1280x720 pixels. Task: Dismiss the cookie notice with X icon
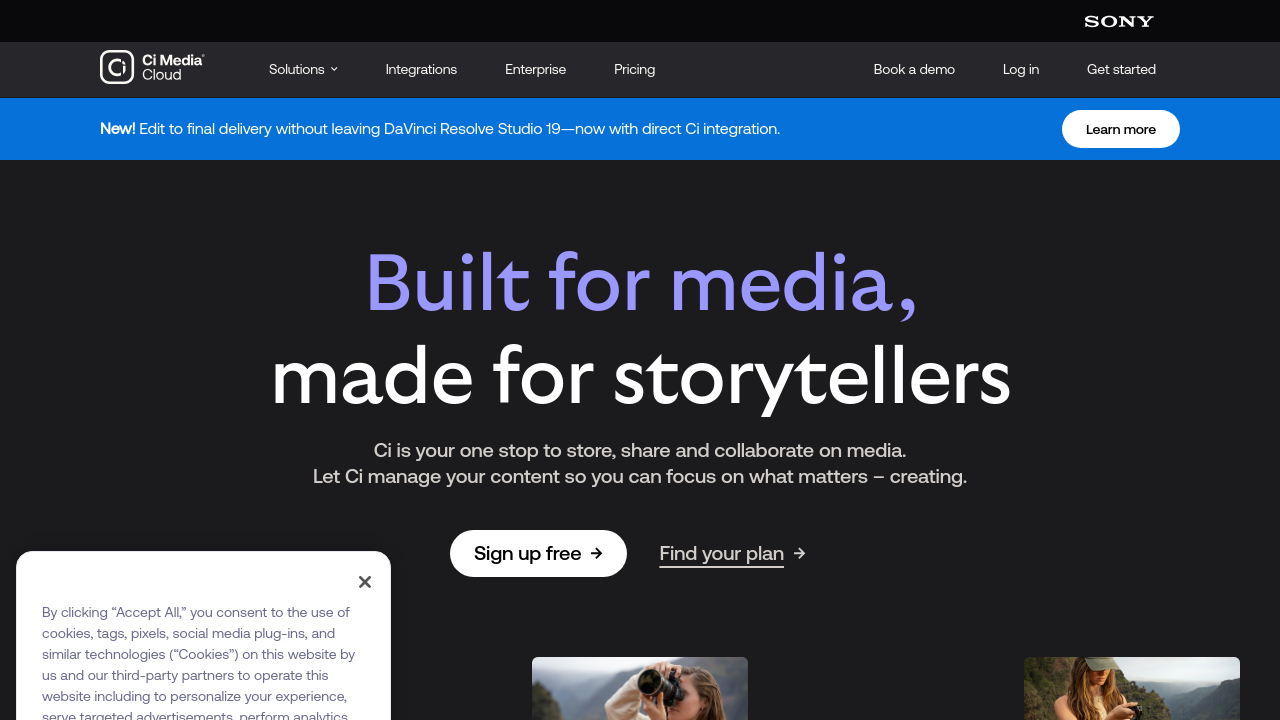coord(365,582)
